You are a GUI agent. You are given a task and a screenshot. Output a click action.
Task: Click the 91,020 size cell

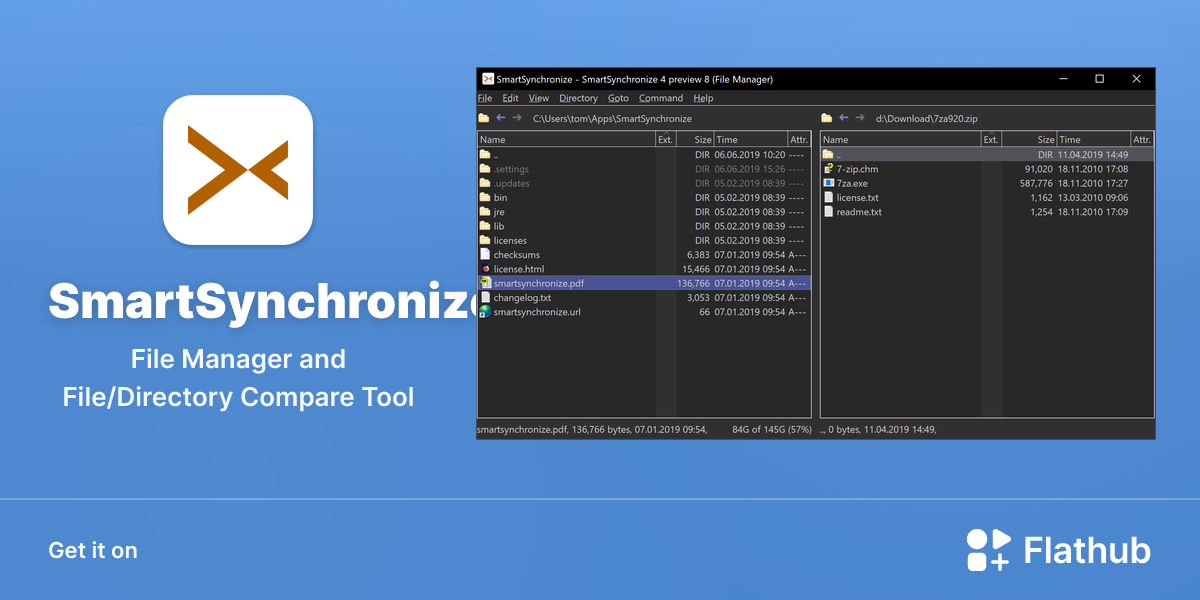pos(1039,169)
